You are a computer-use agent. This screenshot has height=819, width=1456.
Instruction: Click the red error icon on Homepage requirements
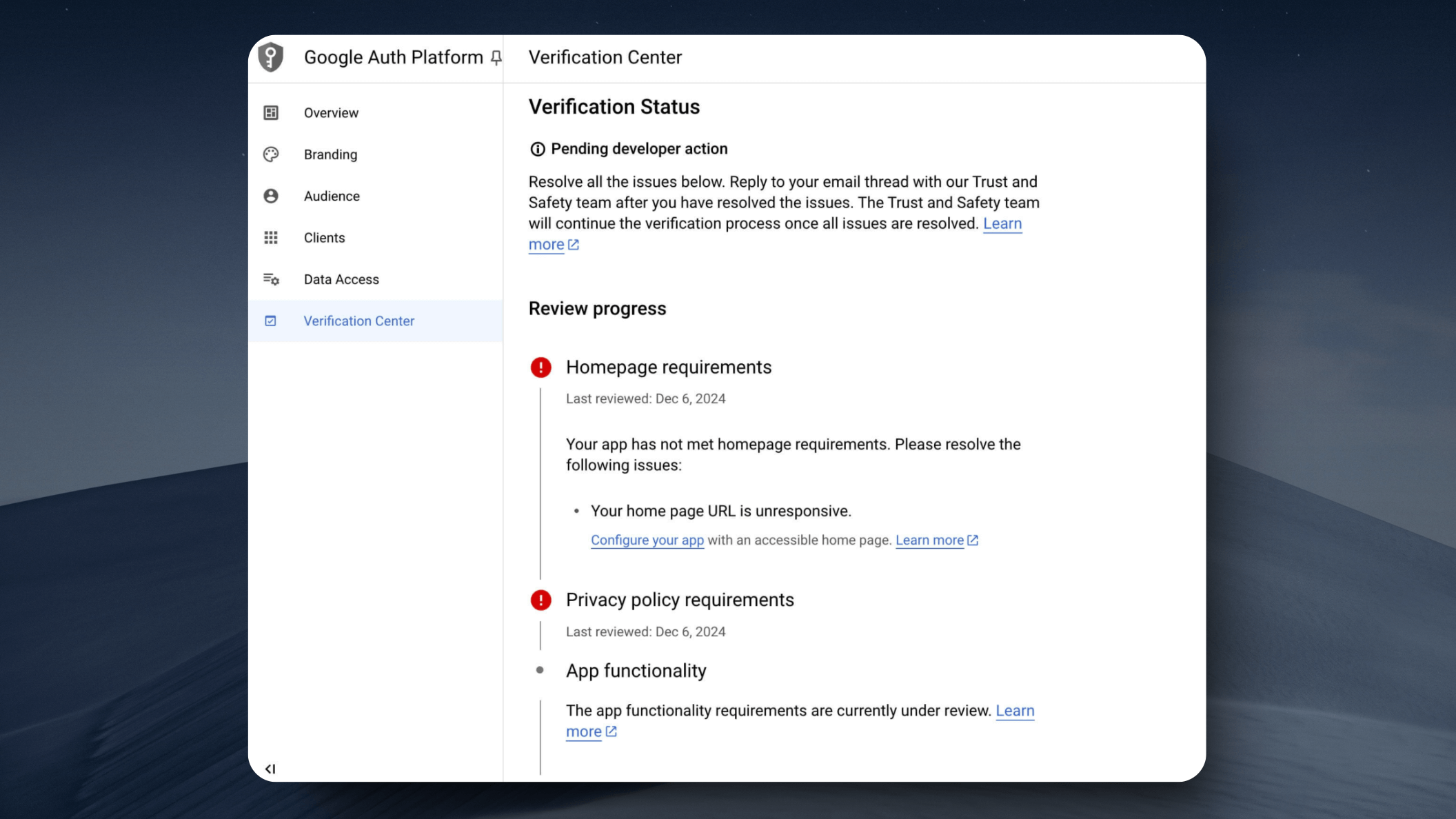point(540,367)
